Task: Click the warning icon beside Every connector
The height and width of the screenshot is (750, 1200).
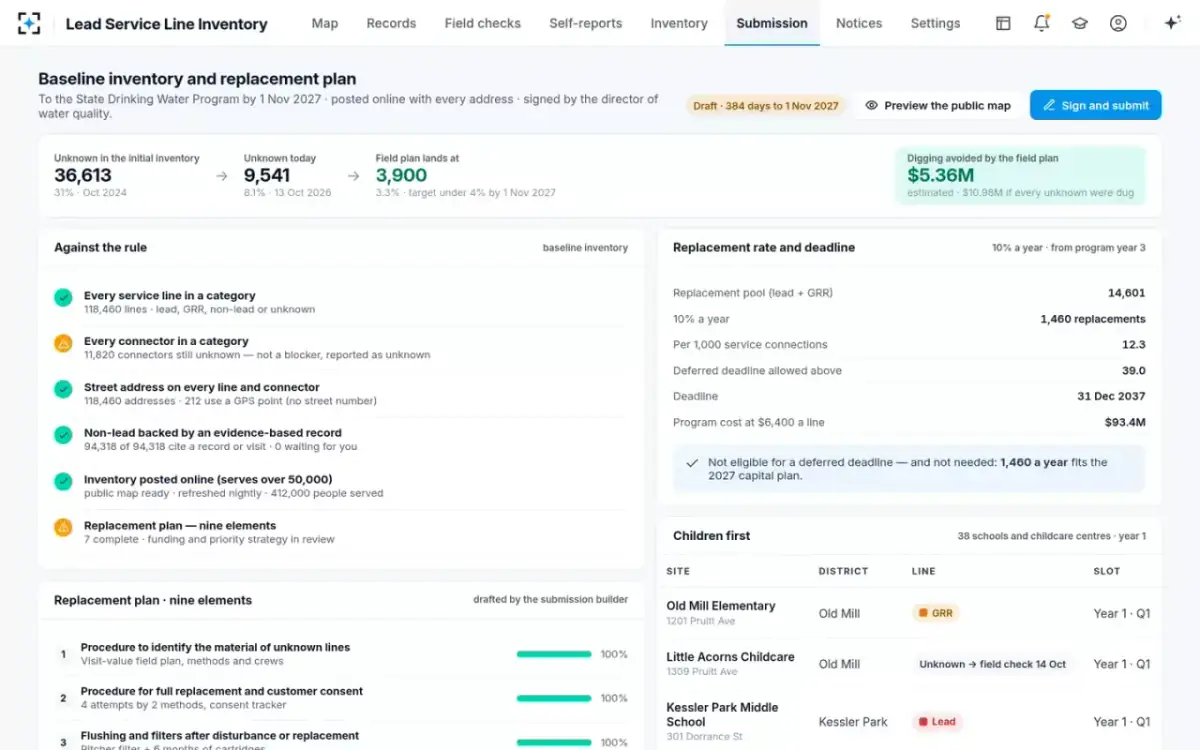Action: (x=63, y=343)
